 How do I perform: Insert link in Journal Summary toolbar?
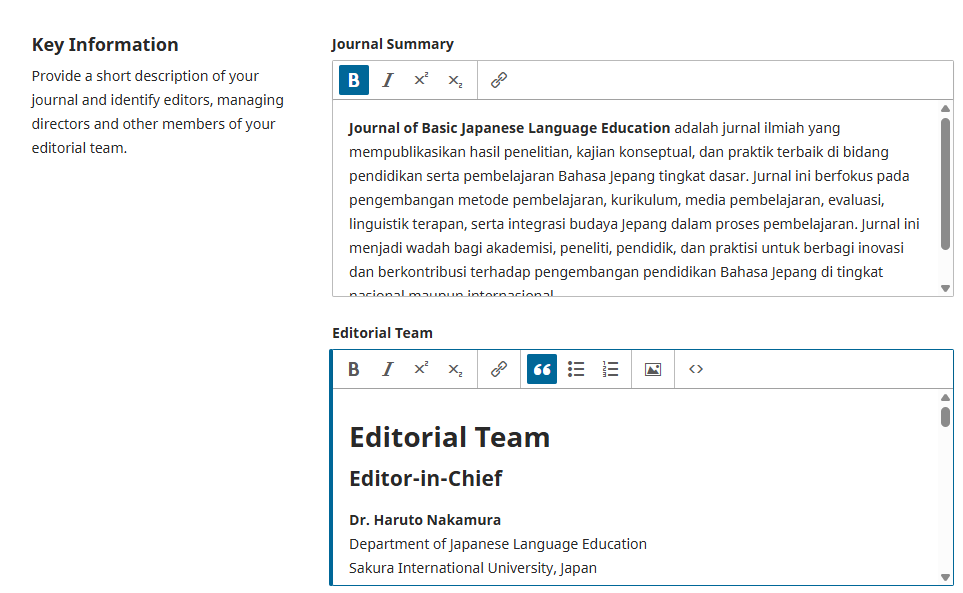[x=499, y=80]
